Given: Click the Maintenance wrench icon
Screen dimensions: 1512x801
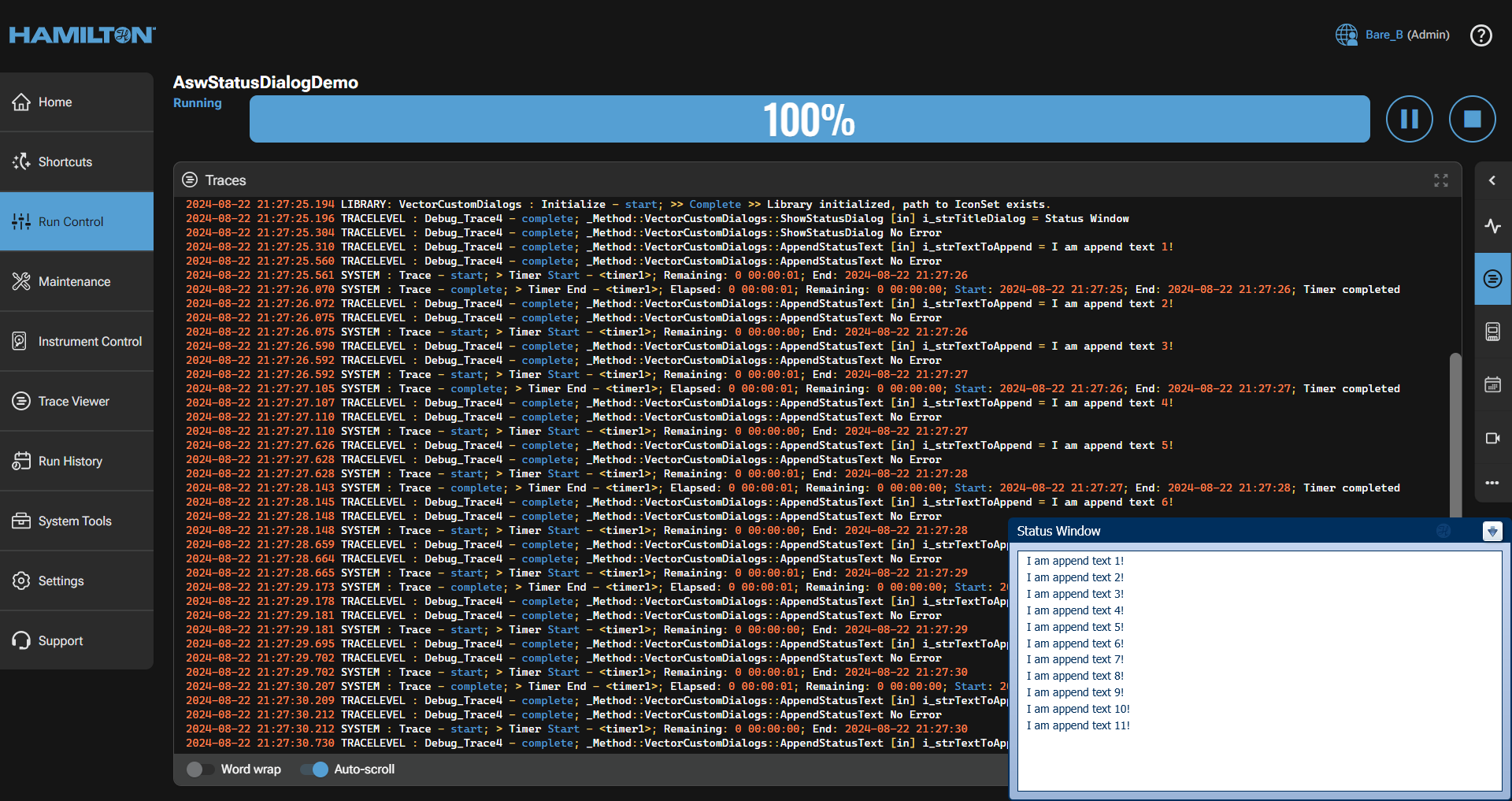Looking at the screenshot, I should [x=21, y=282].
